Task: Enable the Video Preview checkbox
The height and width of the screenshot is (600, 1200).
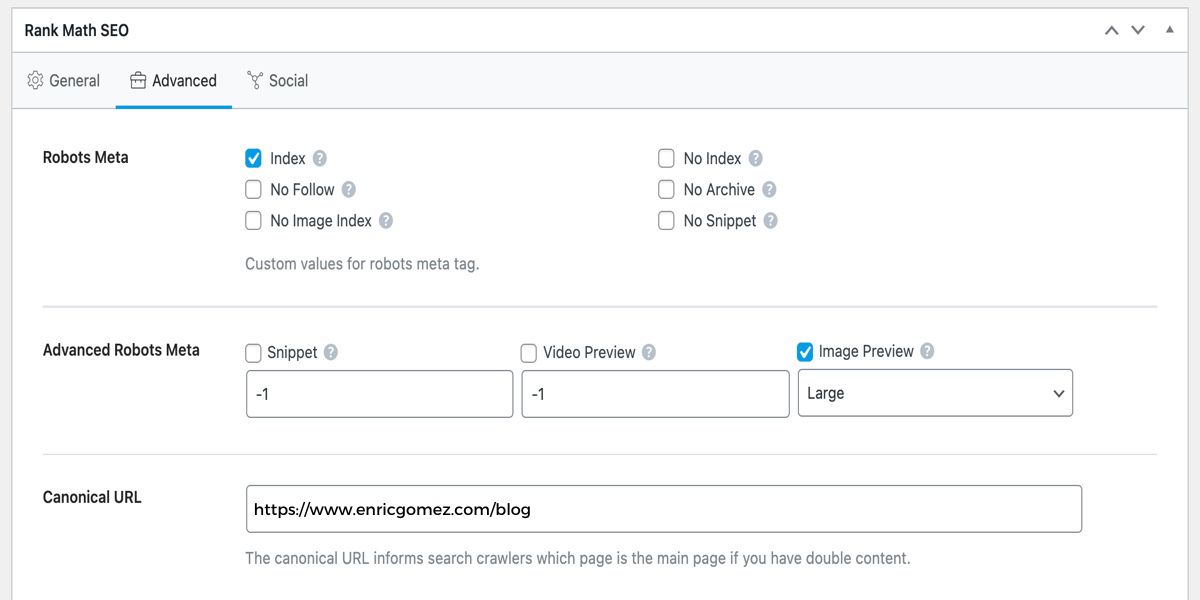Action: [x=529, y=352]
